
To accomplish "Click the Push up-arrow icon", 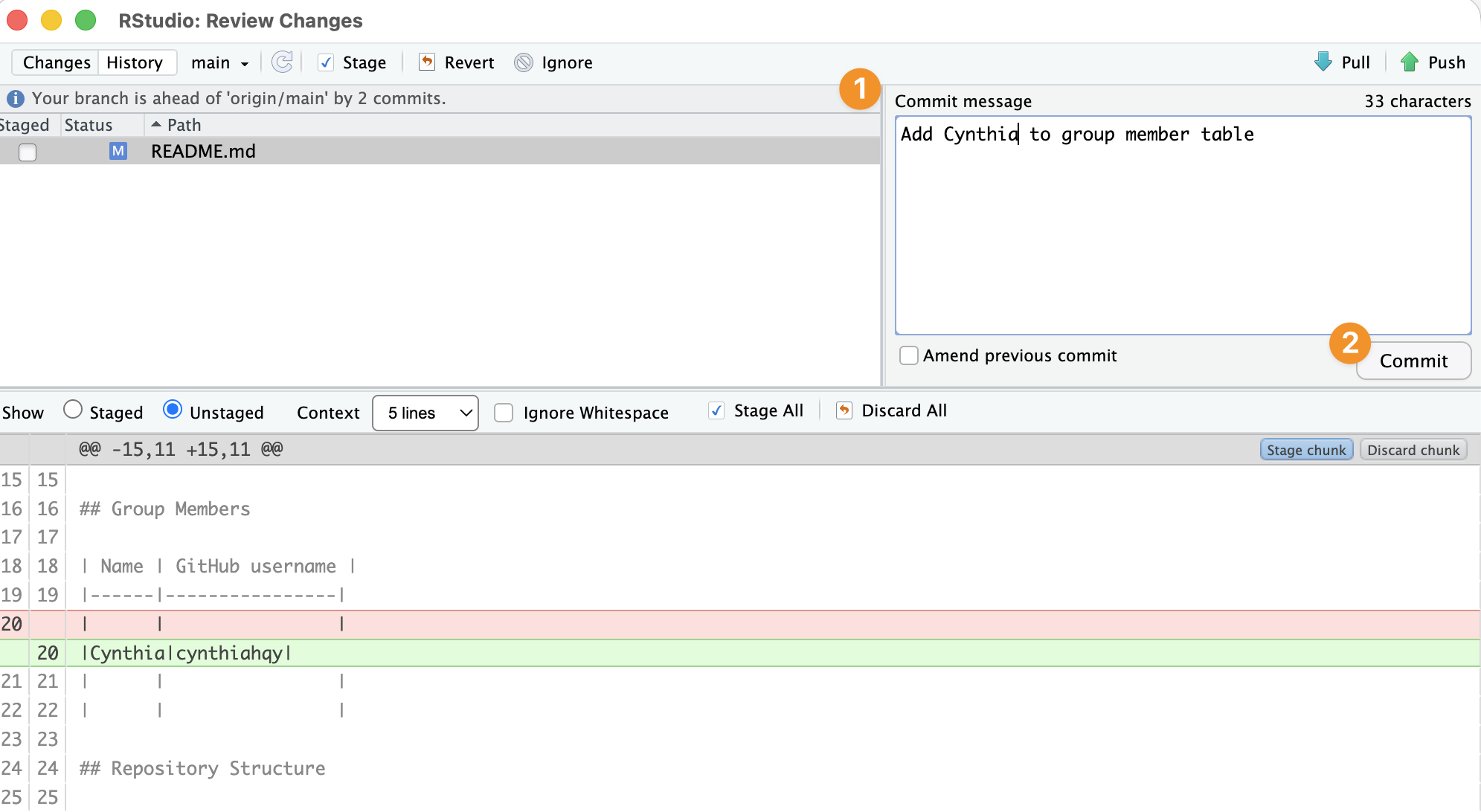I will (x=1409, y=62).
